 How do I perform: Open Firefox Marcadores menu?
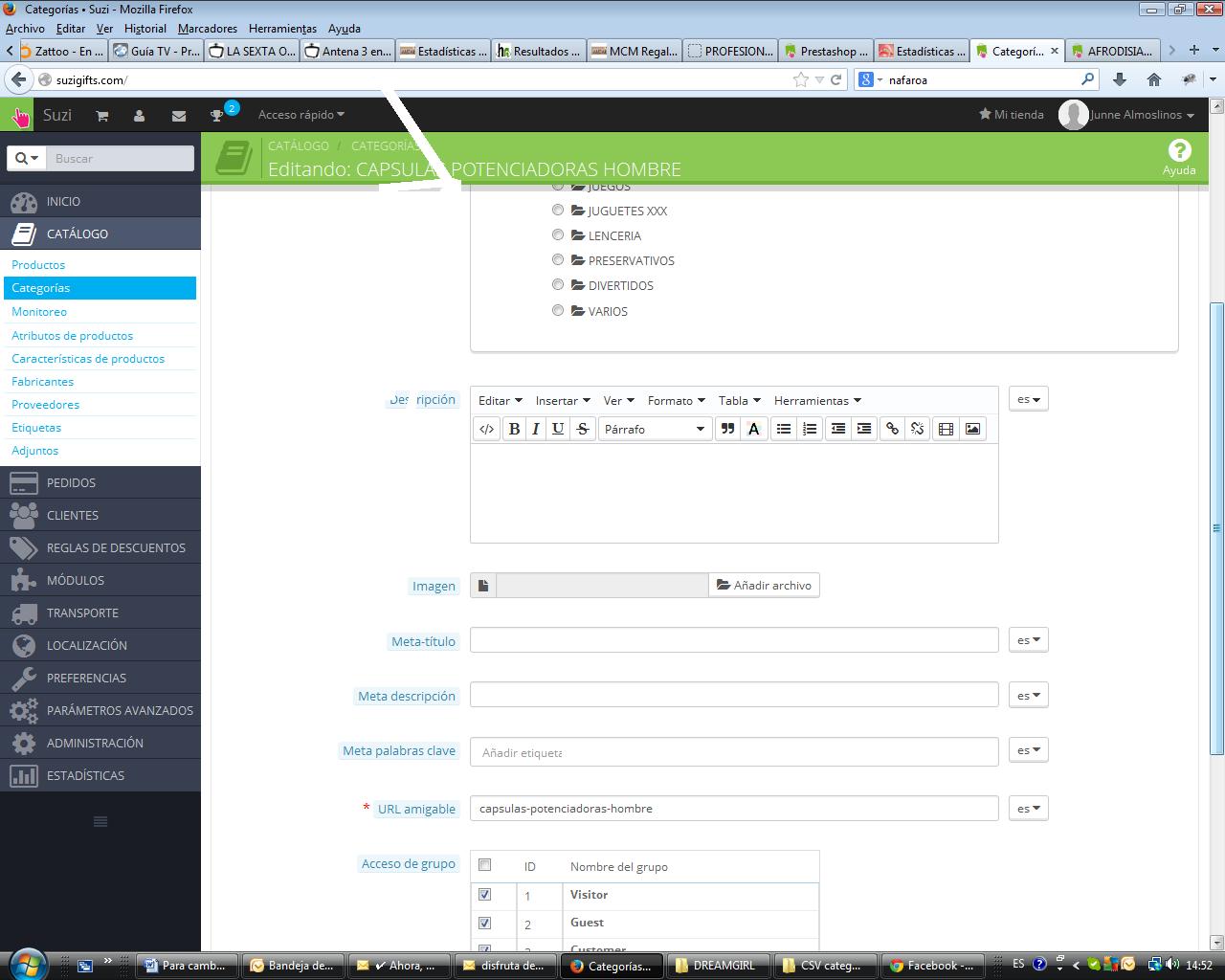[208, 29]
